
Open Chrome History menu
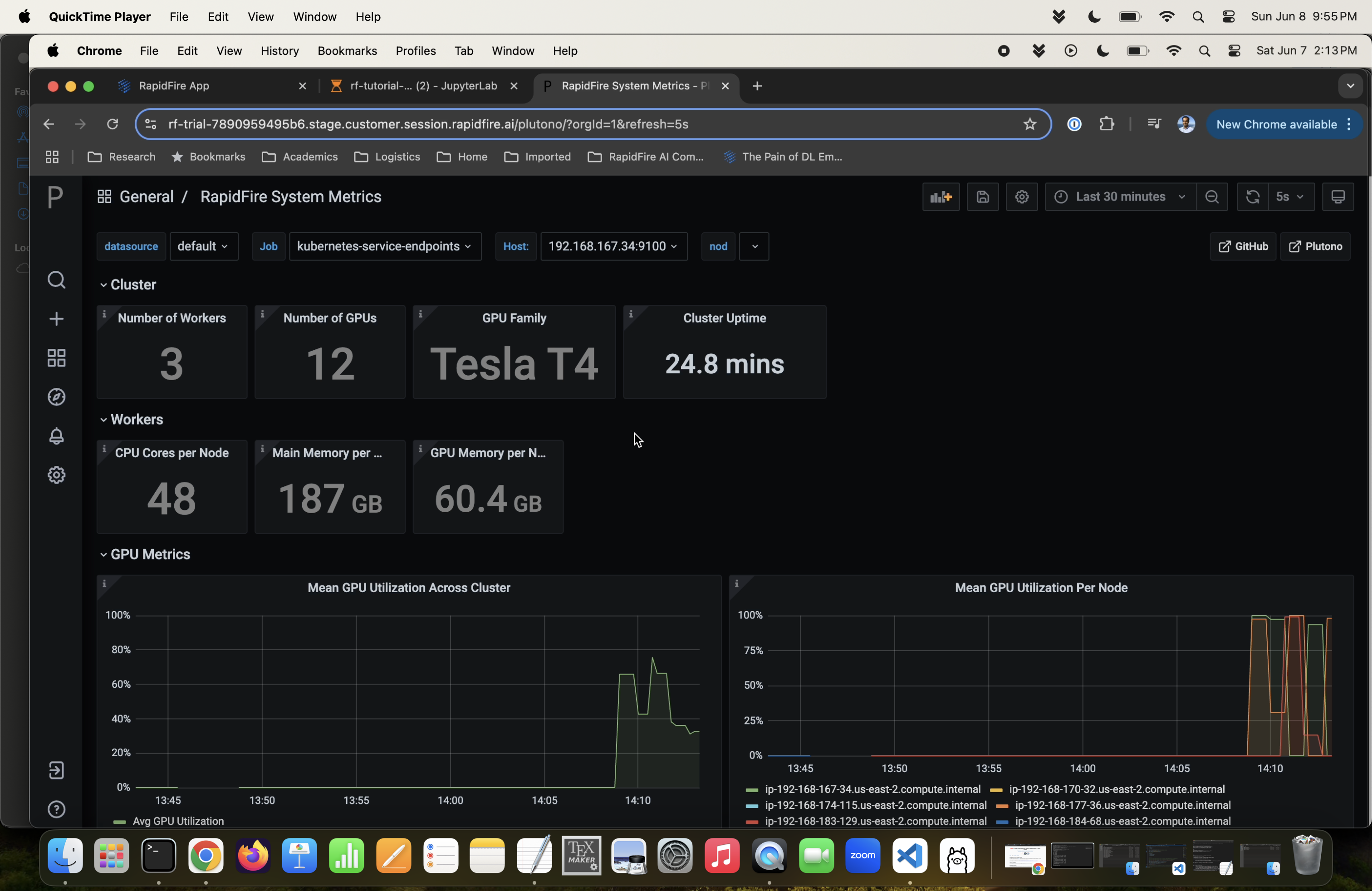click(x=279, y=51)
